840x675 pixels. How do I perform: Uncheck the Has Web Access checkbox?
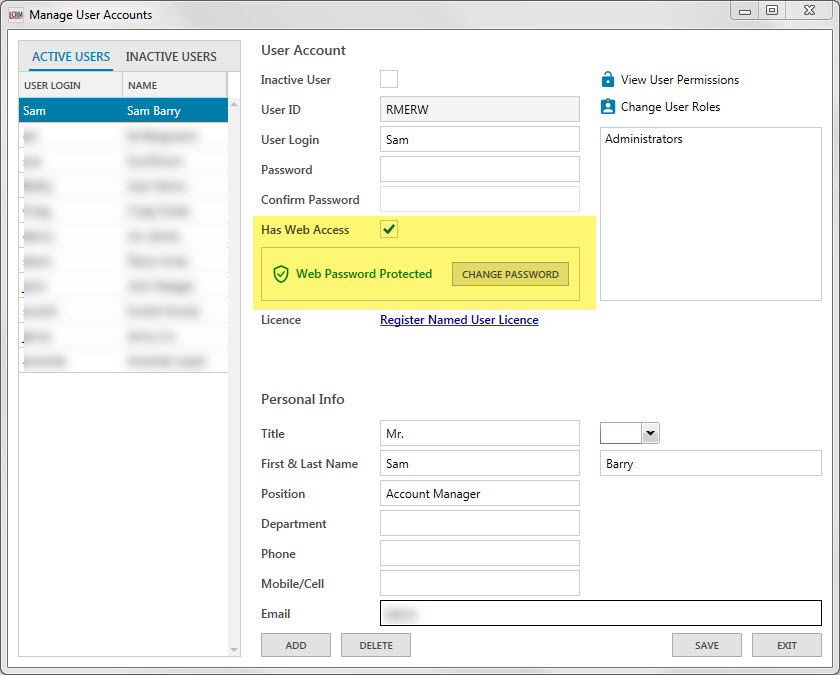[x=389, y=230]
